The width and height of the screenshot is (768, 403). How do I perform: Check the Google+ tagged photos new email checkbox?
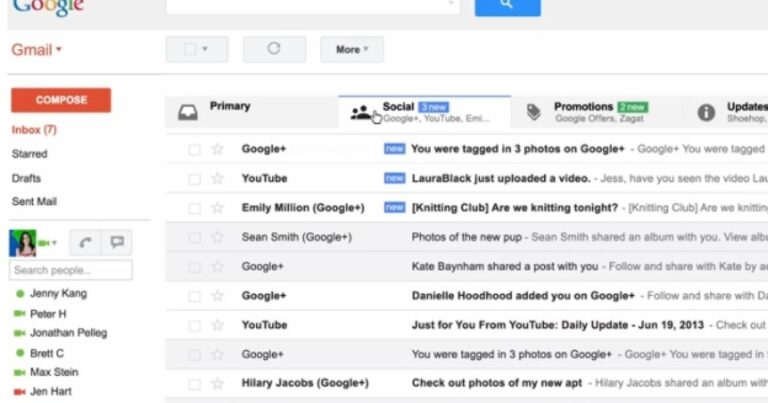194,149
